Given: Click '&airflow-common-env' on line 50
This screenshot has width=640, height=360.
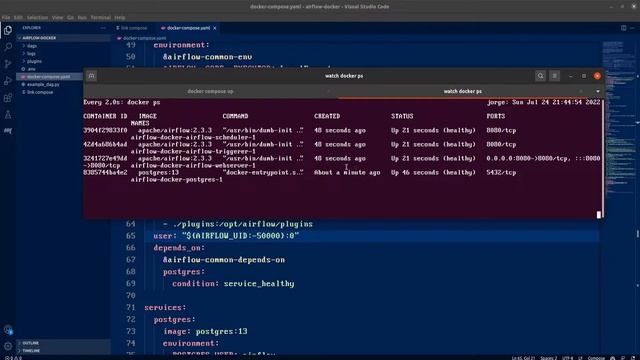Looking at the screenshot, I should tap(207, 57).
